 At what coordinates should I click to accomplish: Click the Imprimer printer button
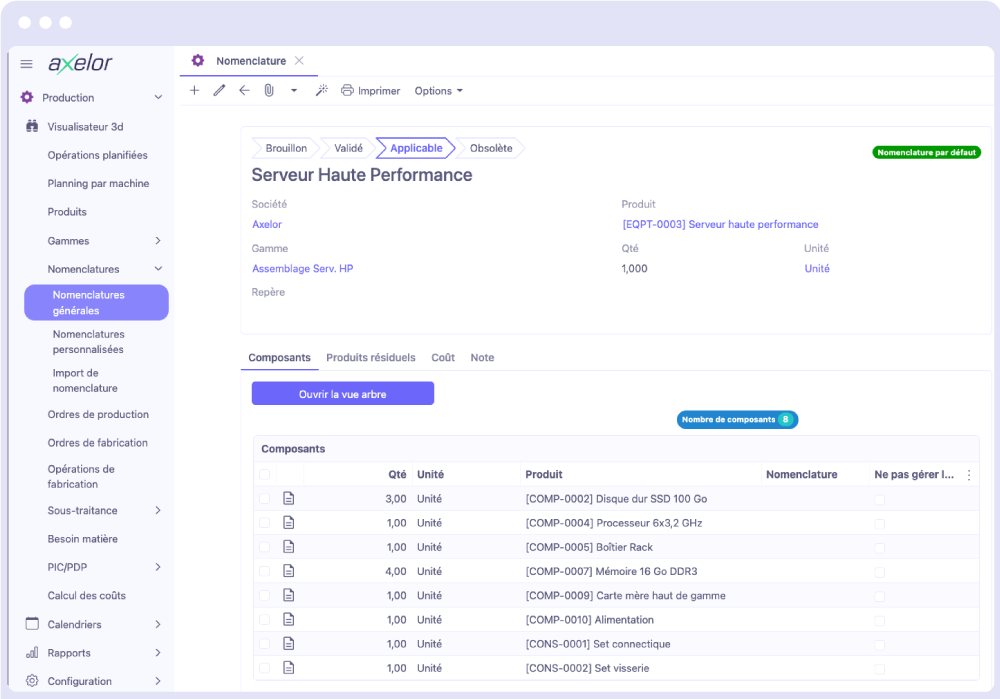click(x=370, y=91)
